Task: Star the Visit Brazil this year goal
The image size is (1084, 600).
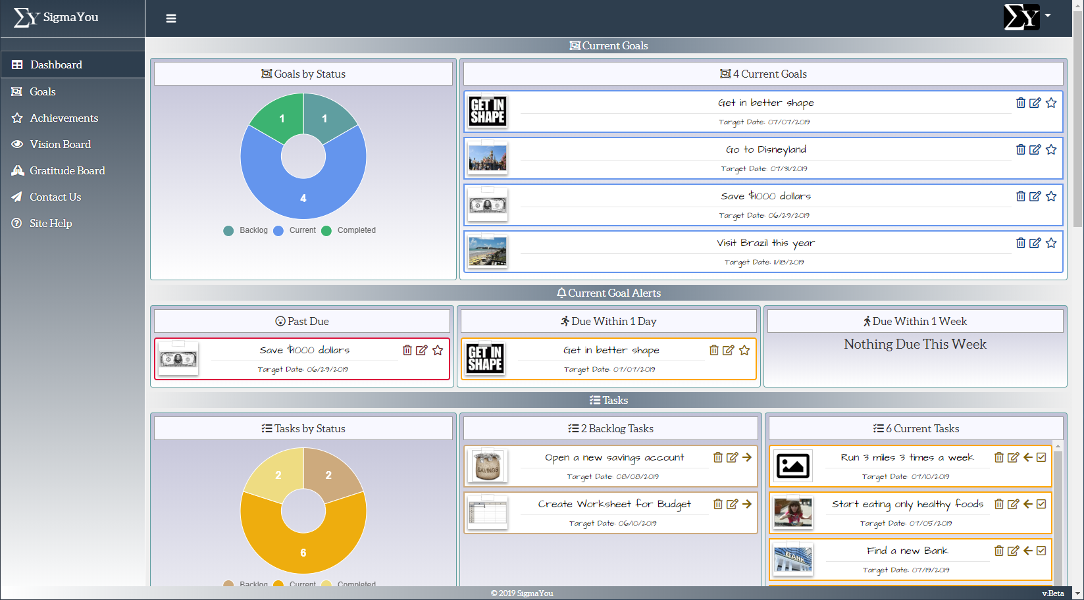Action: click(x=1051, y=243)
